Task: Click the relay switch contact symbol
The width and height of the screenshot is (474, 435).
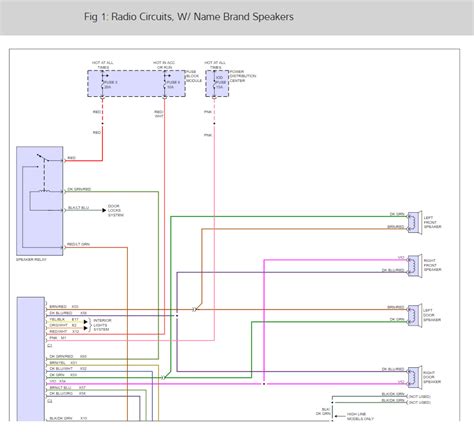Action: tap(43, 157)
